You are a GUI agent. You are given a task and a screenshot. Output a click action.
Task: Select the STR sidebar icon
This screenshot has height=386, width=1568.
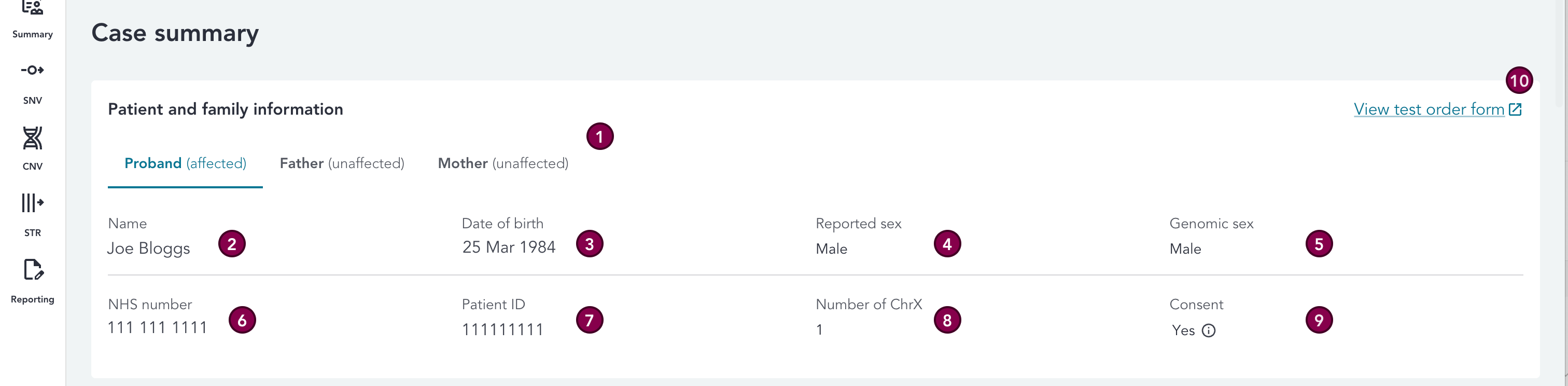tap(32, 203)
